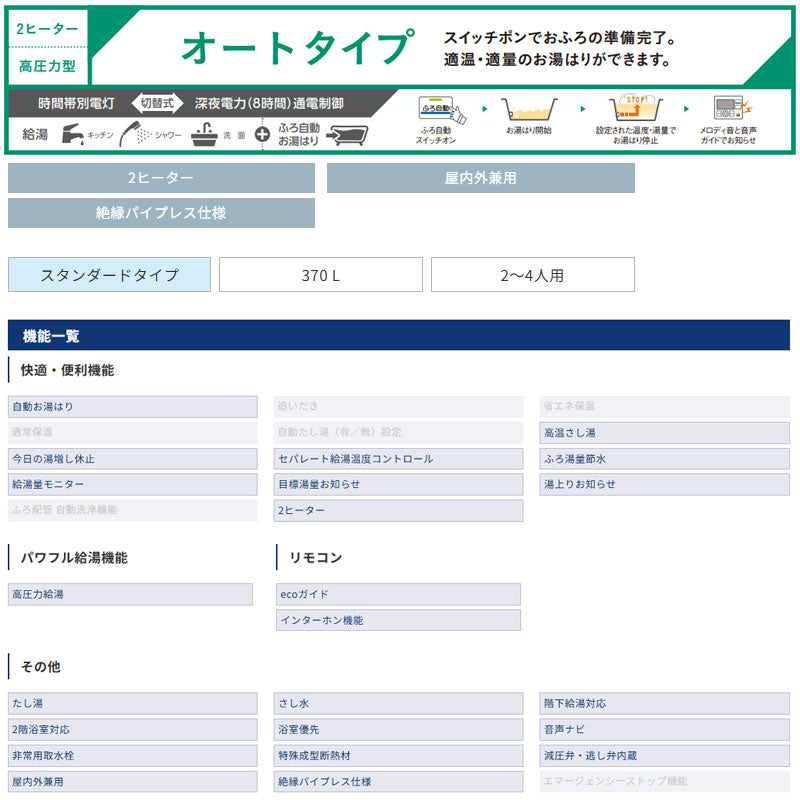This screenshot has width=800, height=800.
Task: Click the 非常用取水栓 feature cell
Action: 133,756
